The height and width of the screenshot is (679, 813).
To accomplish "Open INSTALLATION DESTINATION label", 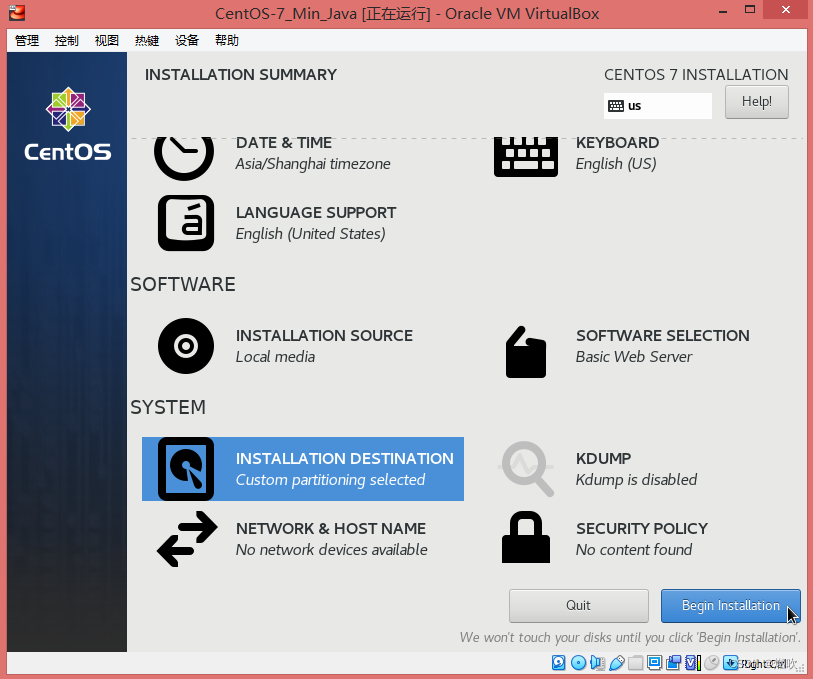I will click(x=345, y=458).
